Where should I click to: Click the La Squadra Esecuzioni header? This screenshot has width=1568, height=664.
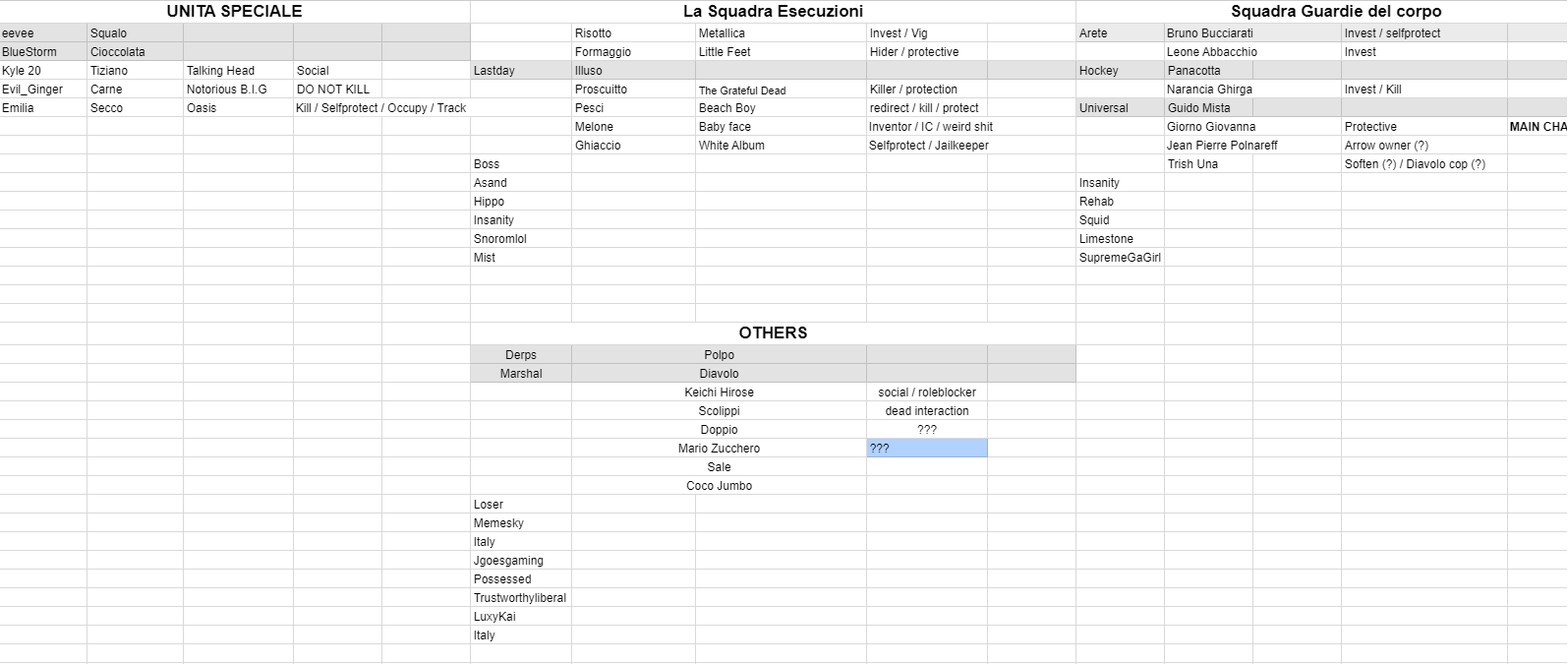(773, 12)
